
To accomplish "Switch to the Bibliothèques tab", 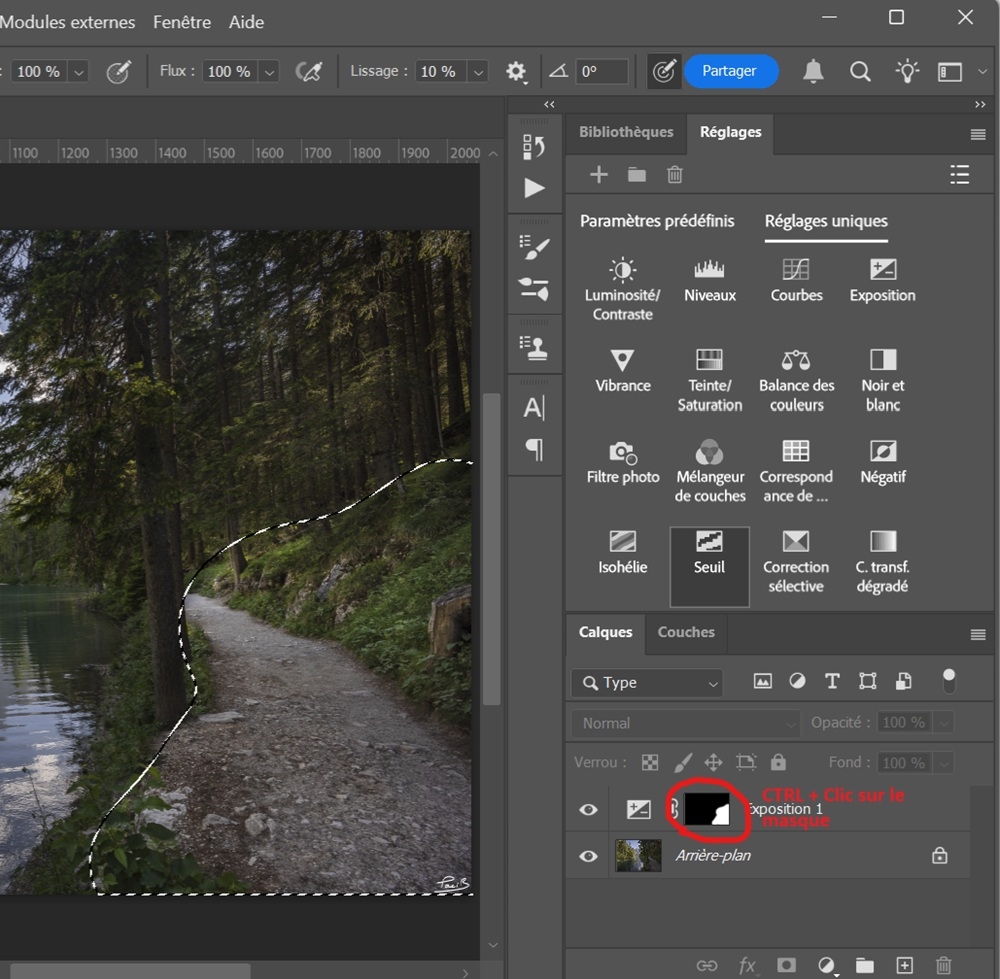I will click(626, 132).
